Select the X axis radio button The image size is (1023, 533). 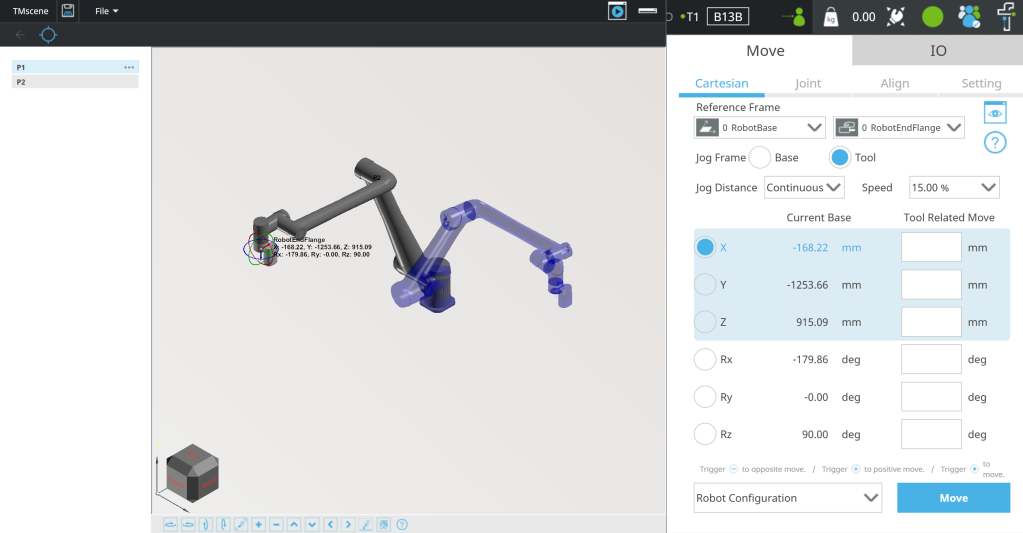click(705, 247)
